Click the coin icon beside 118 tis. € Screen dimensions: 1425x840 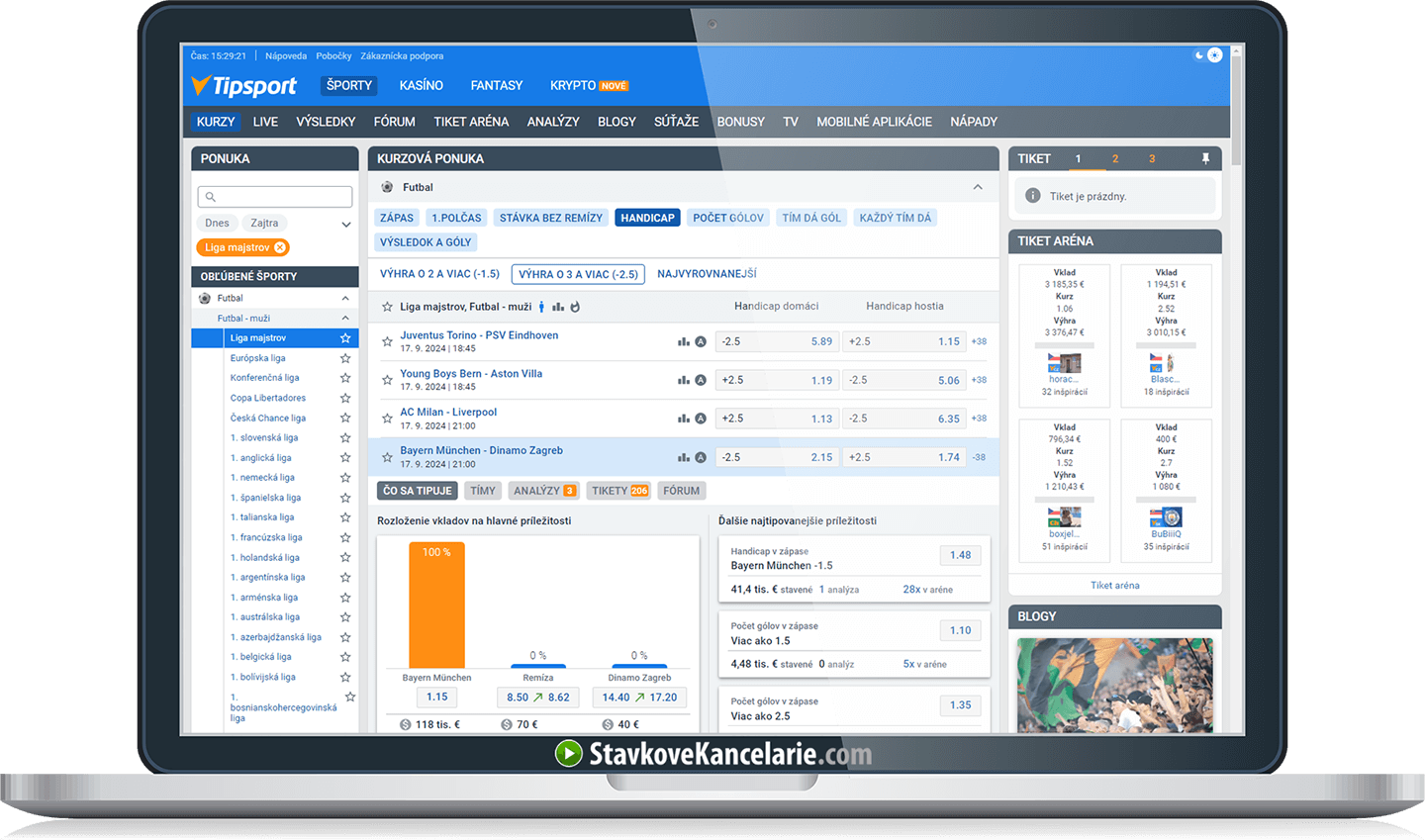pos(406,724)
